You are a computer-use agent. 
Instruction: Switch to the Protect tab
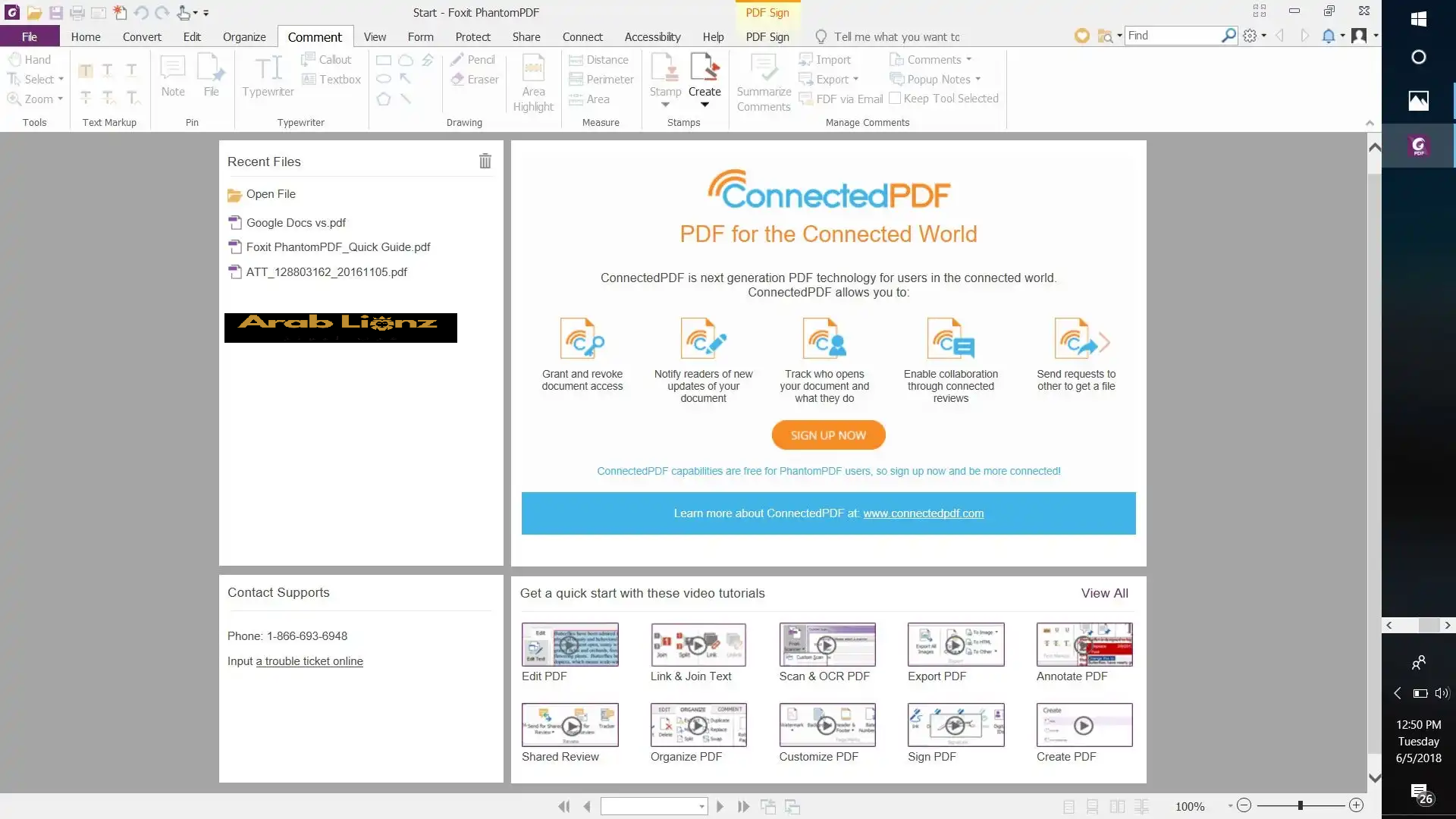472,36
